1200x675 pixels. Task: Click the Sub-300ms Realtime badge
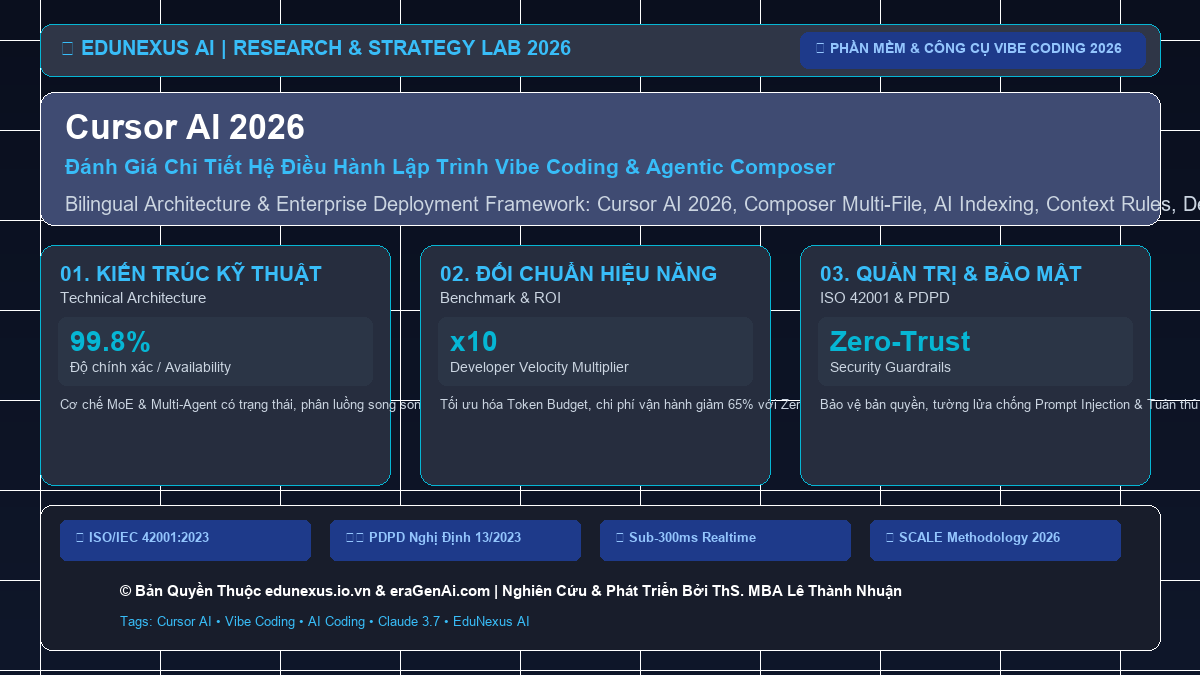click(x=725, y=540)
